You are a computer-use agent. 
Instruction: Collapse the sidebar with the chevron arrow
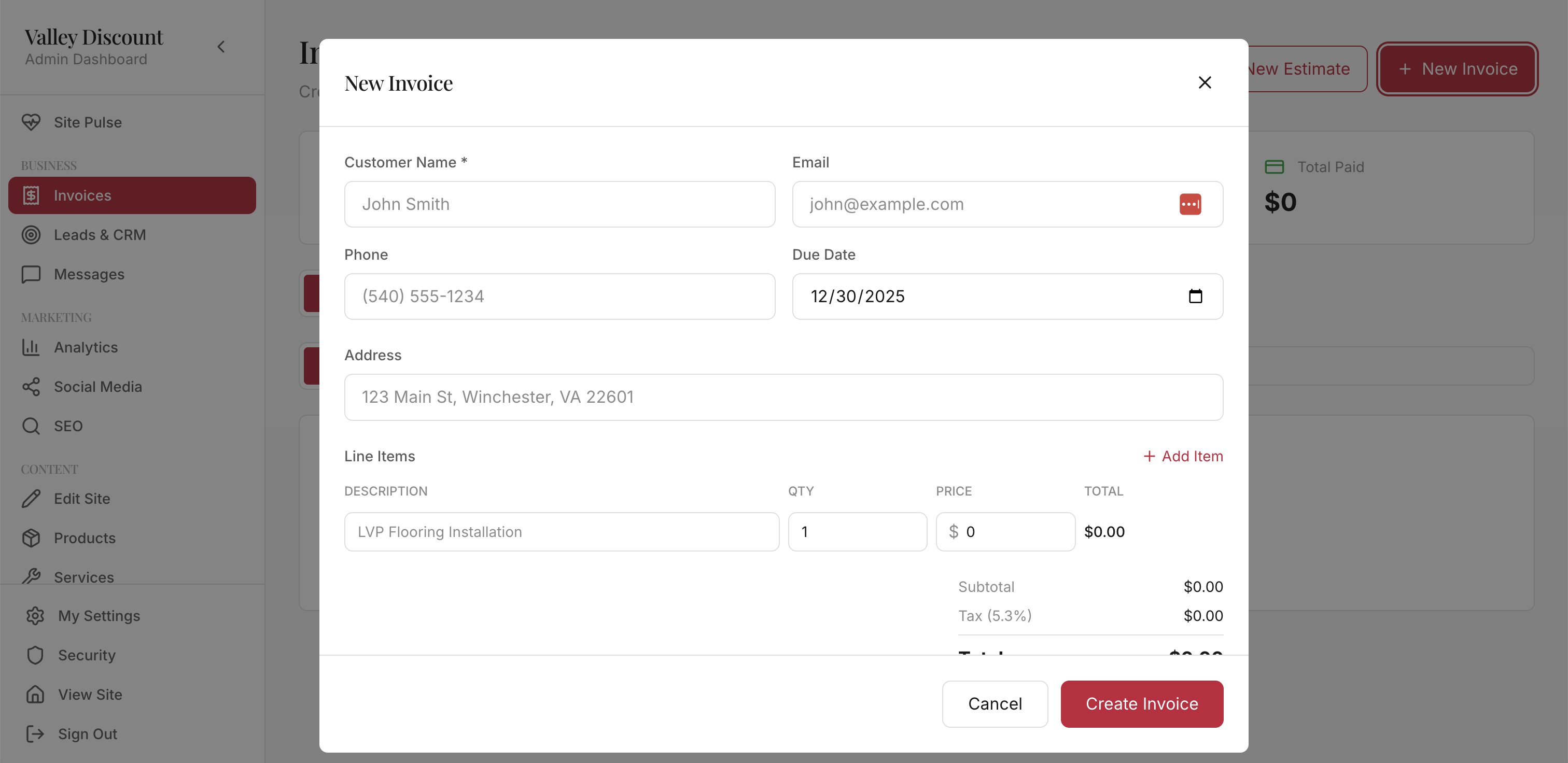tap(221, 46)
